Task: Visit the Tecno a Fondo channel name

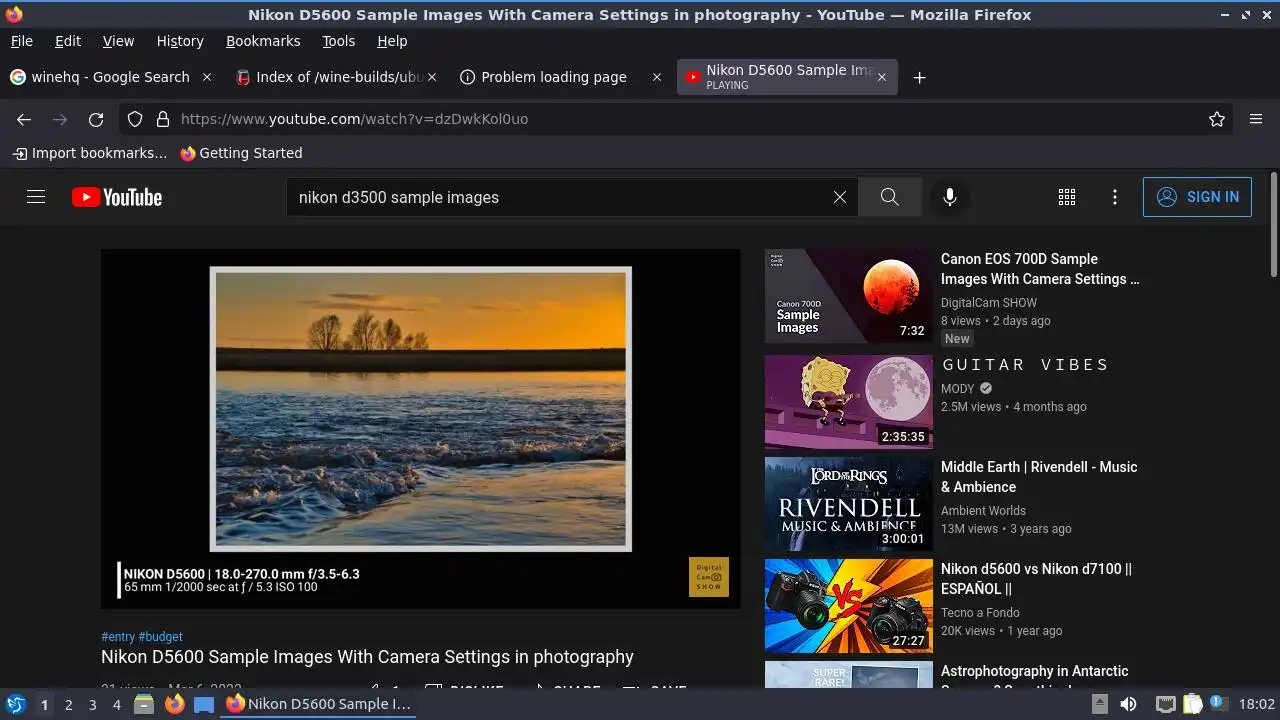Action: 980,613
